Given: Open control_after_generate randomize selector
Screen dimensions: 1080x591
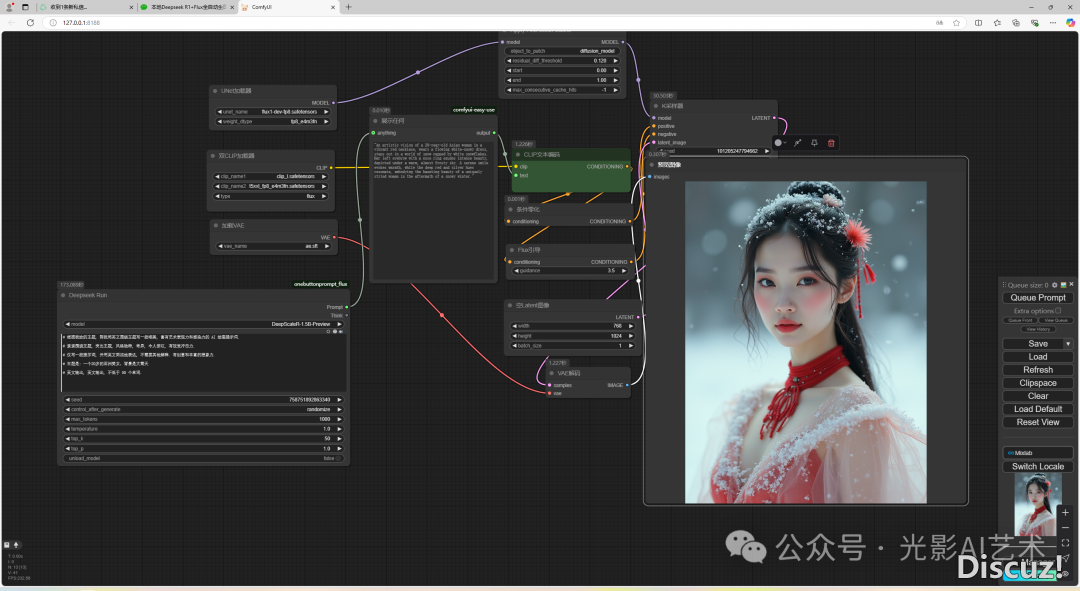Looking at the screenshot, I should coord(204,409).
